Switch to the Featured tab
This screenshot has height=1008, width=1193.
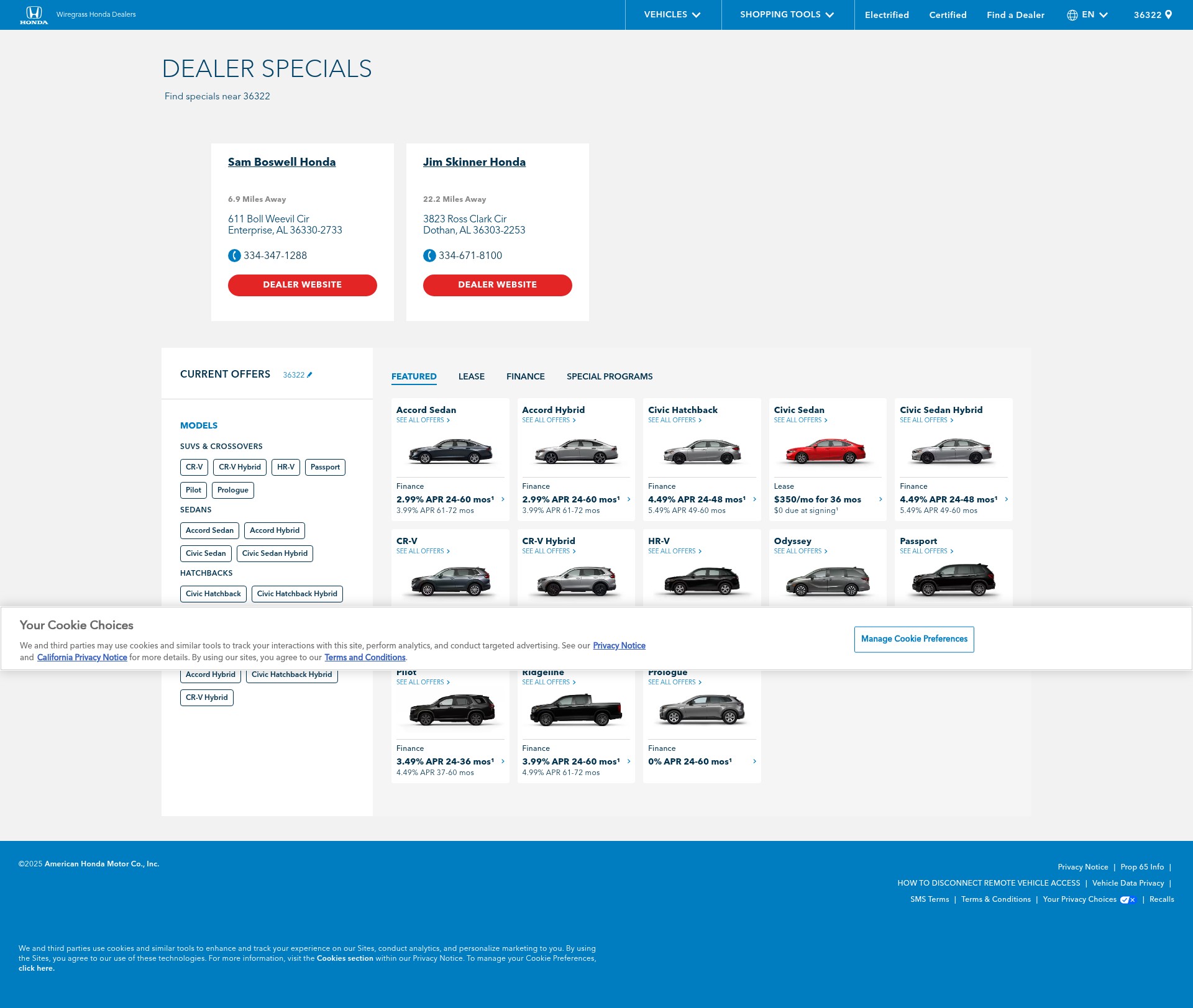(414, 377)
